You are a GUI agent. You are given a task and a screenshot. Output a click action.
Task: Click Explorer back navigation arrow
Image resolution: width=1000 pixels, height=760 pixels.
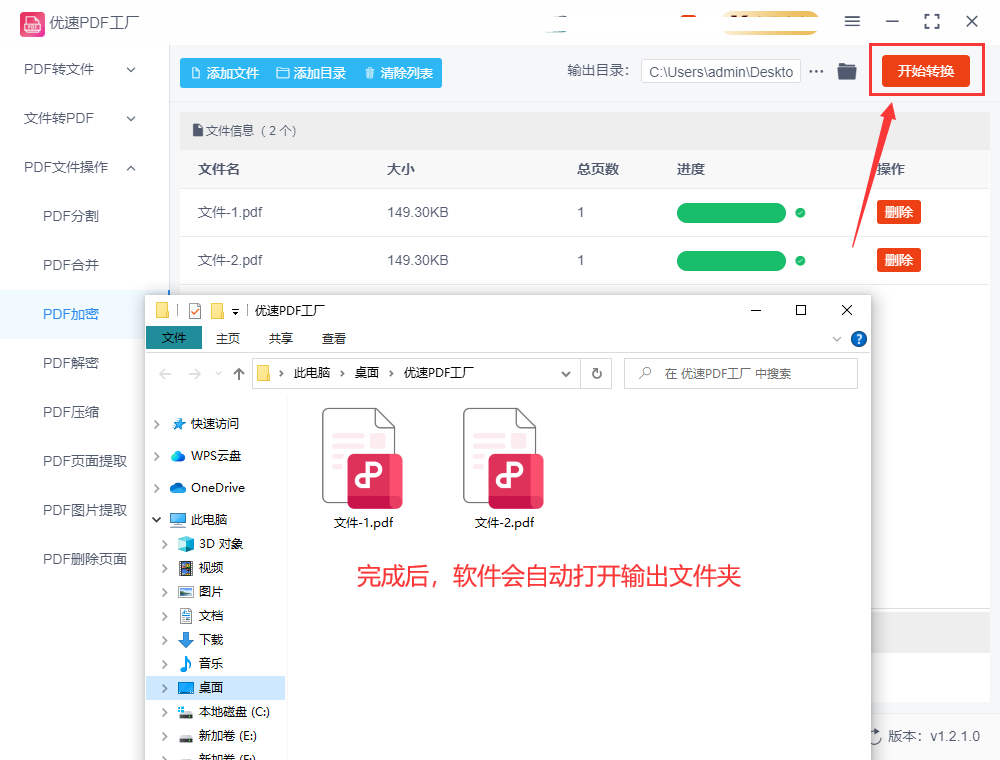point(165,374)
